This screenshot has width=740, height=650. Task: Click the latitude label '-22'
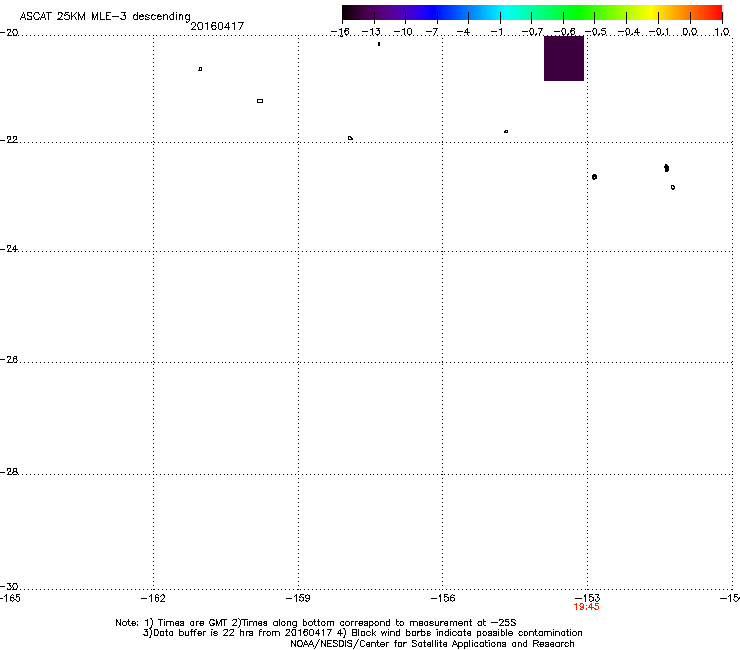coord(9,140)
